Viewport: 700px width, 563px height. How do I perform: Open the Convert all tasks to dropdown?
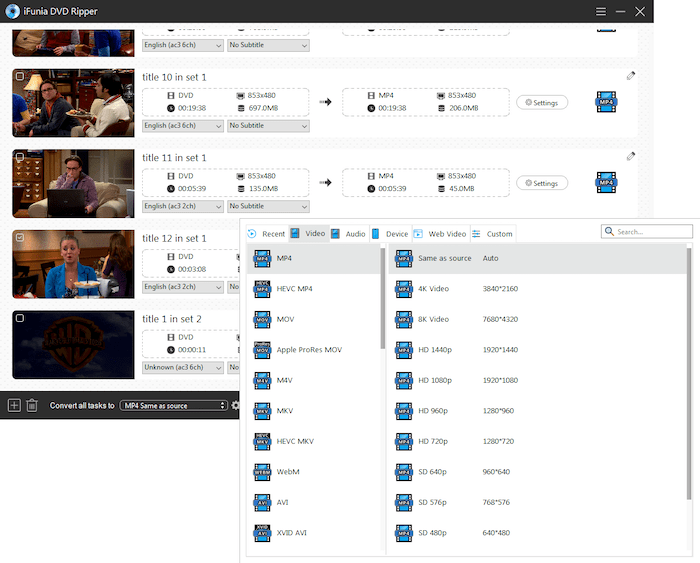coord(174,405)
